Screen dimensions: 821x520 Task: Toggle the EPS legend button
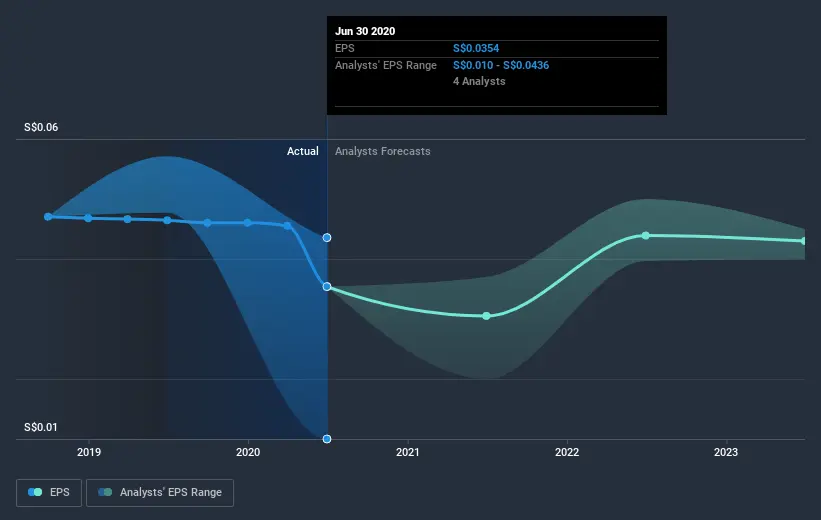pos(49,492)
